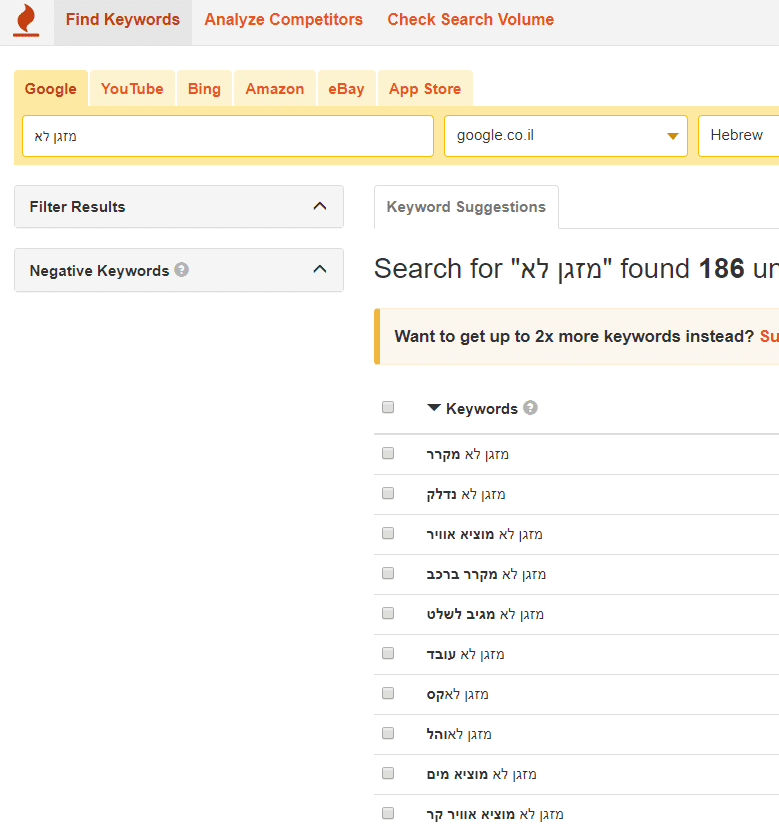Click keyword text מזגן לא מקרר
The width and height of the screenshot is (779, 834).
(x=468, y=454)
